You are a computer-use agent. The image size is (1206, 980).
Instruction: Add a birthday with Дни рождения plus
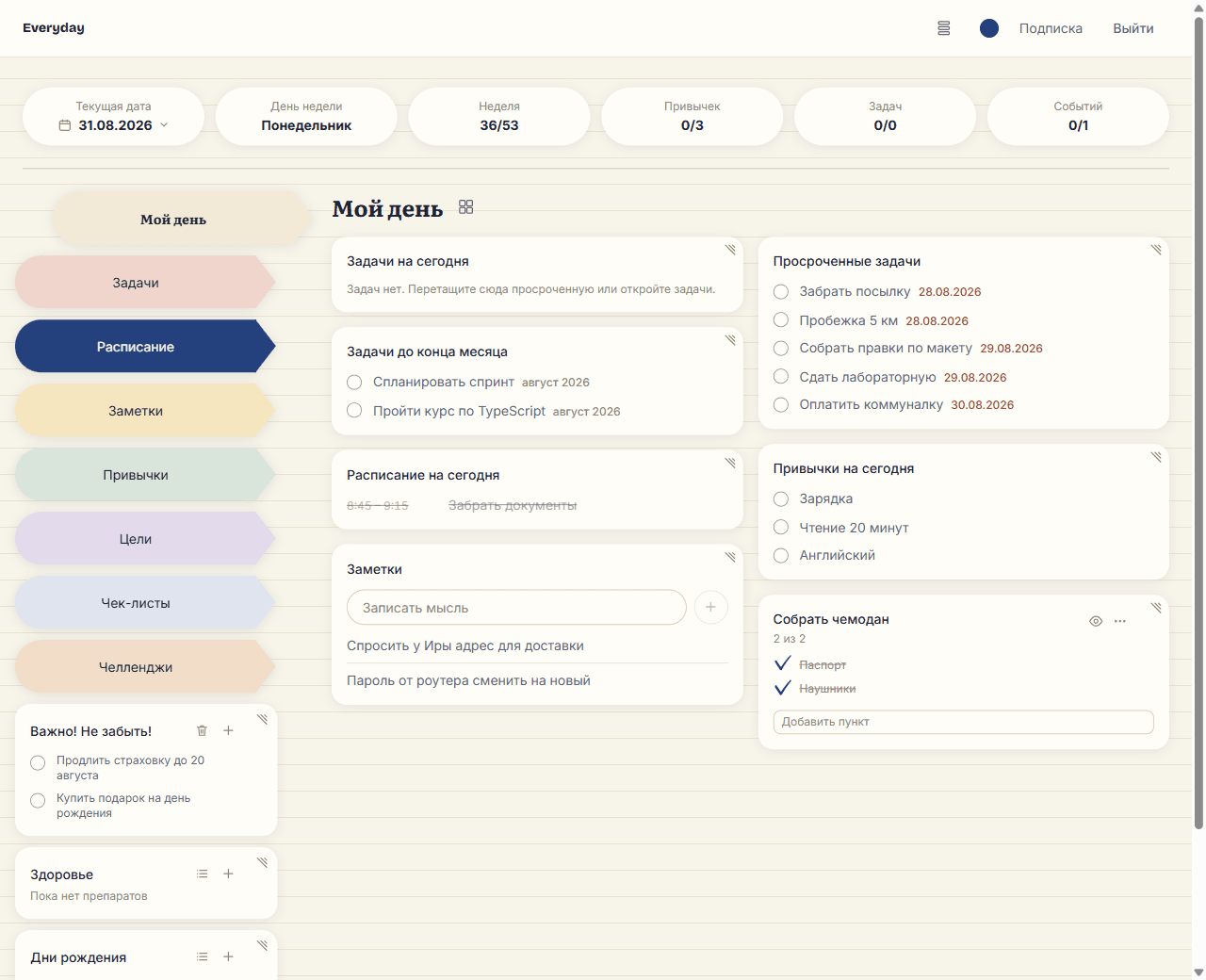[x=228, y=956]
